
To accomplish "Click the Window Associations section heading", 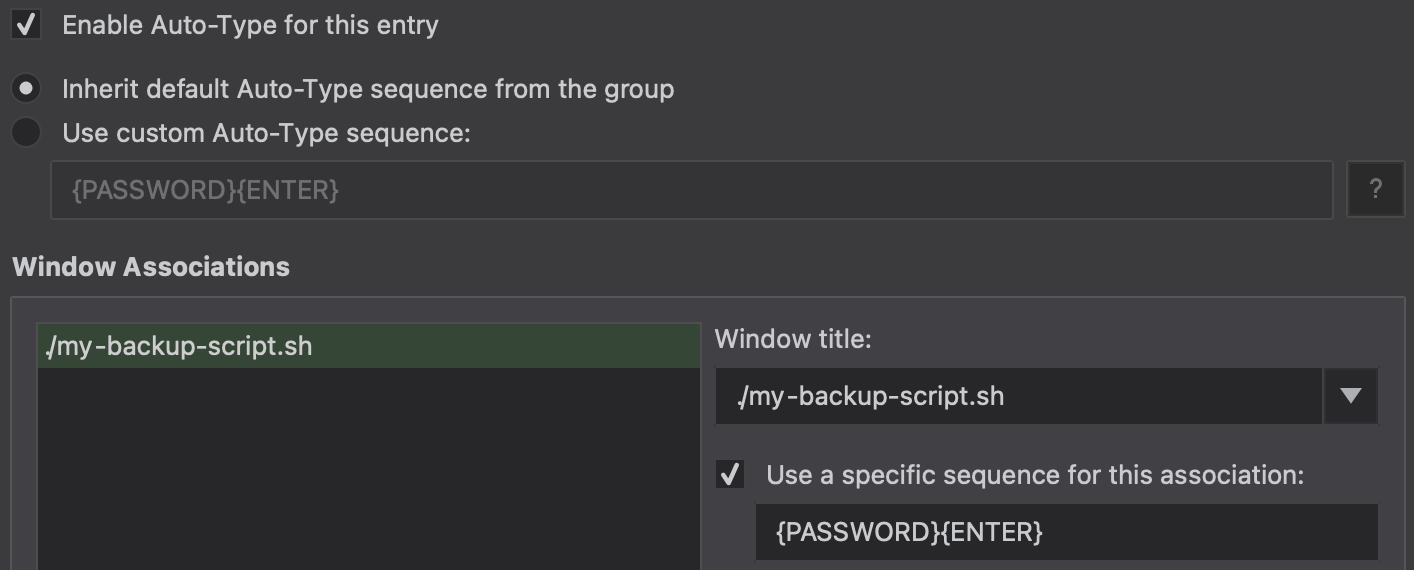I will click(x=151, y=267).
